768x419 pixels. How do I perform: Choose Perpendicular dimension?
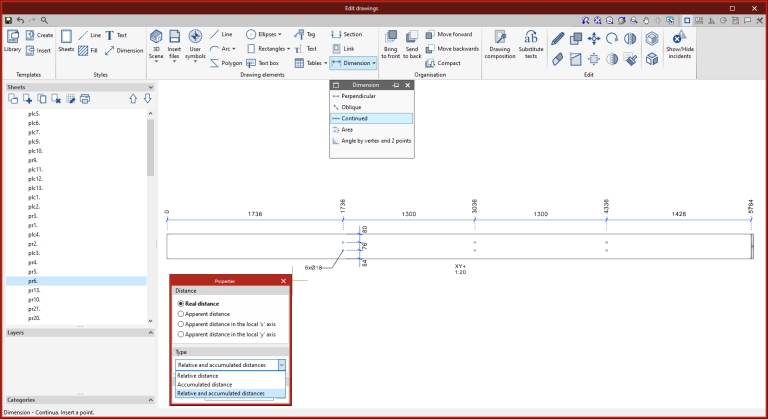click(372, 96)
